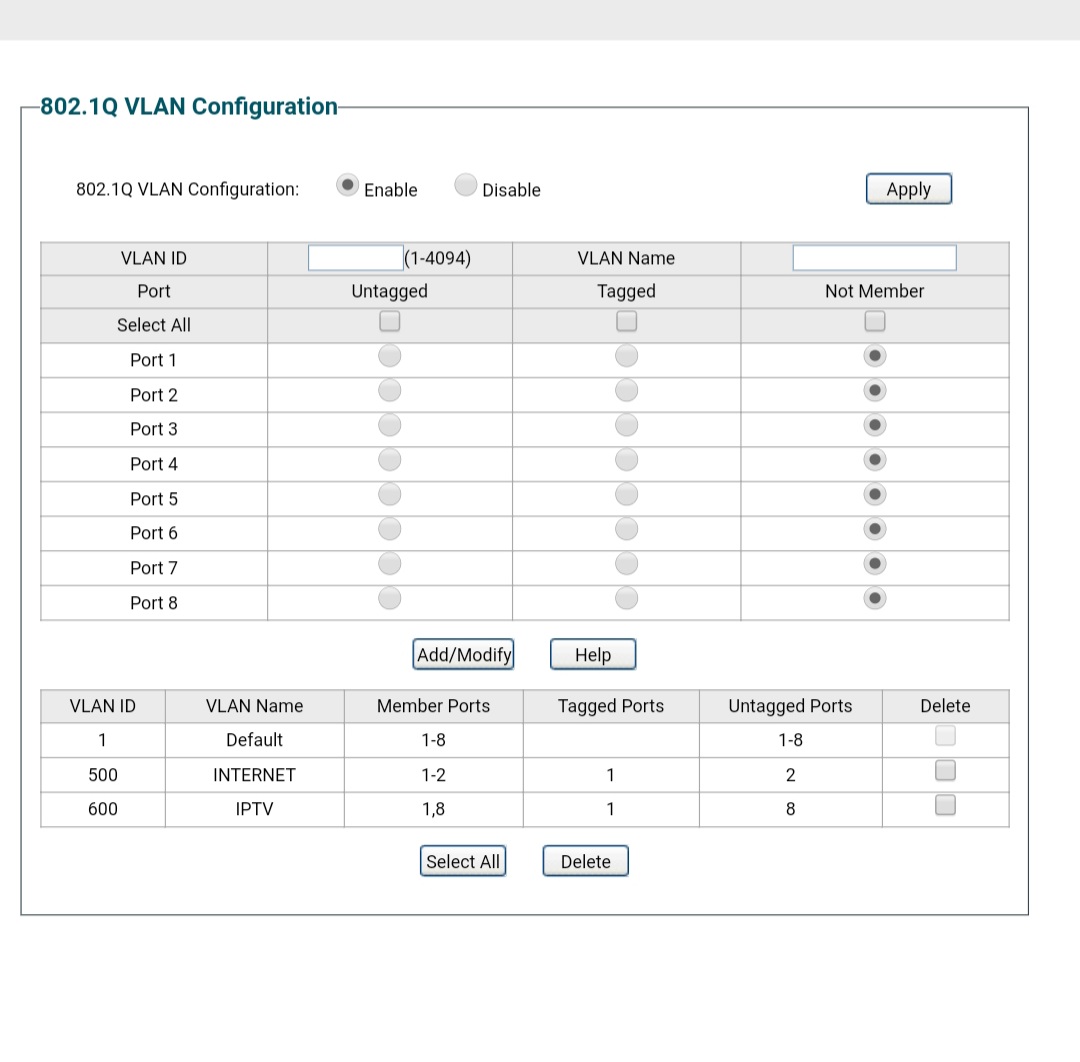Click the Untagged Ports column header
The image size is (1080, 1062).
(x=791, y=706)
